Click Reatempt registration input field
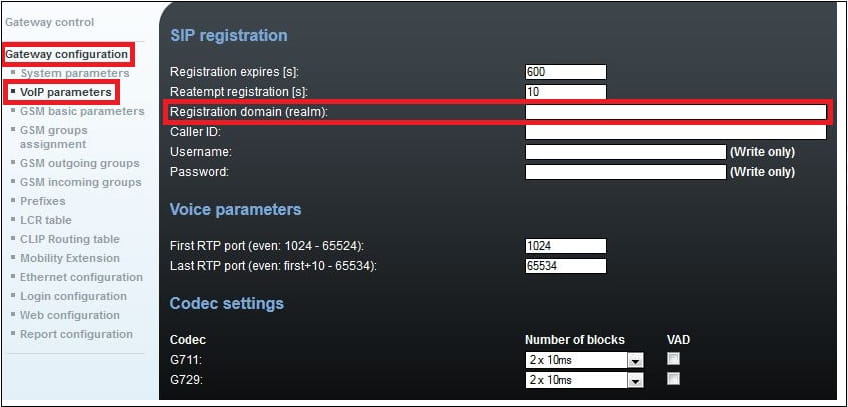 tap(566, 92)
